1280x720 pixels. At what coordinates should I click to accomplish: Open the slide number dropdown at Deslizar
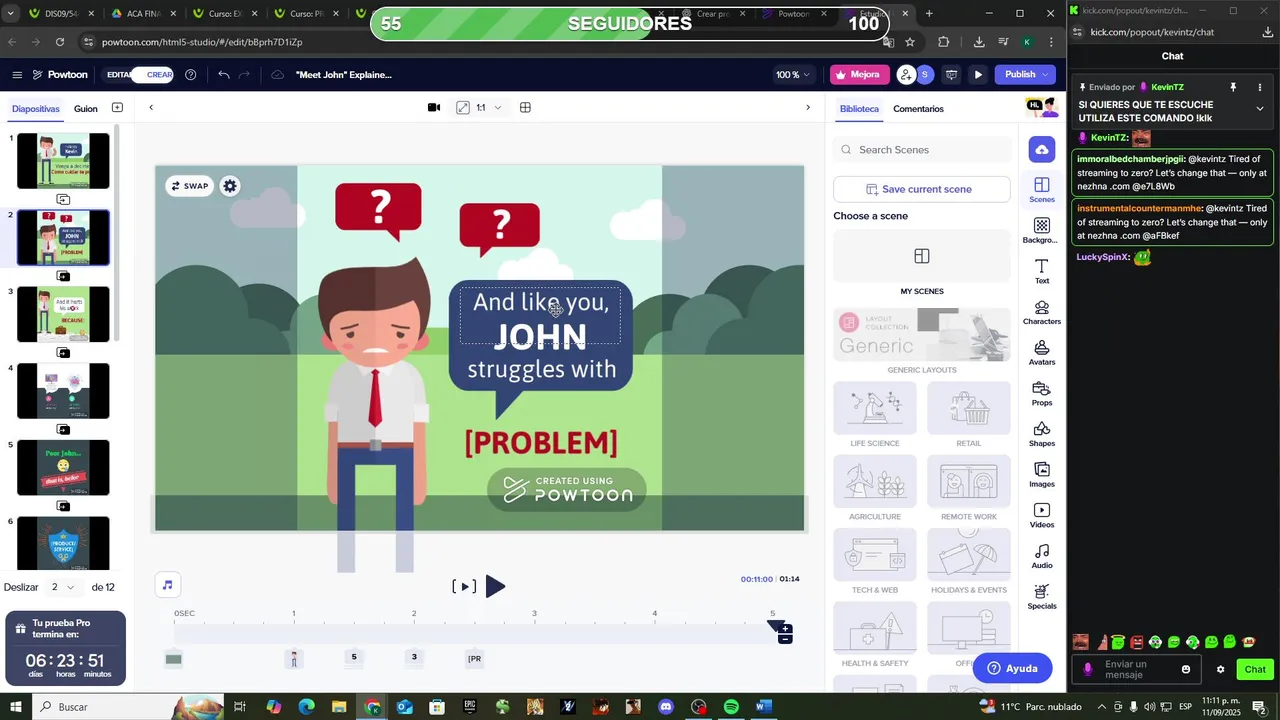click(x=62, y=587)
